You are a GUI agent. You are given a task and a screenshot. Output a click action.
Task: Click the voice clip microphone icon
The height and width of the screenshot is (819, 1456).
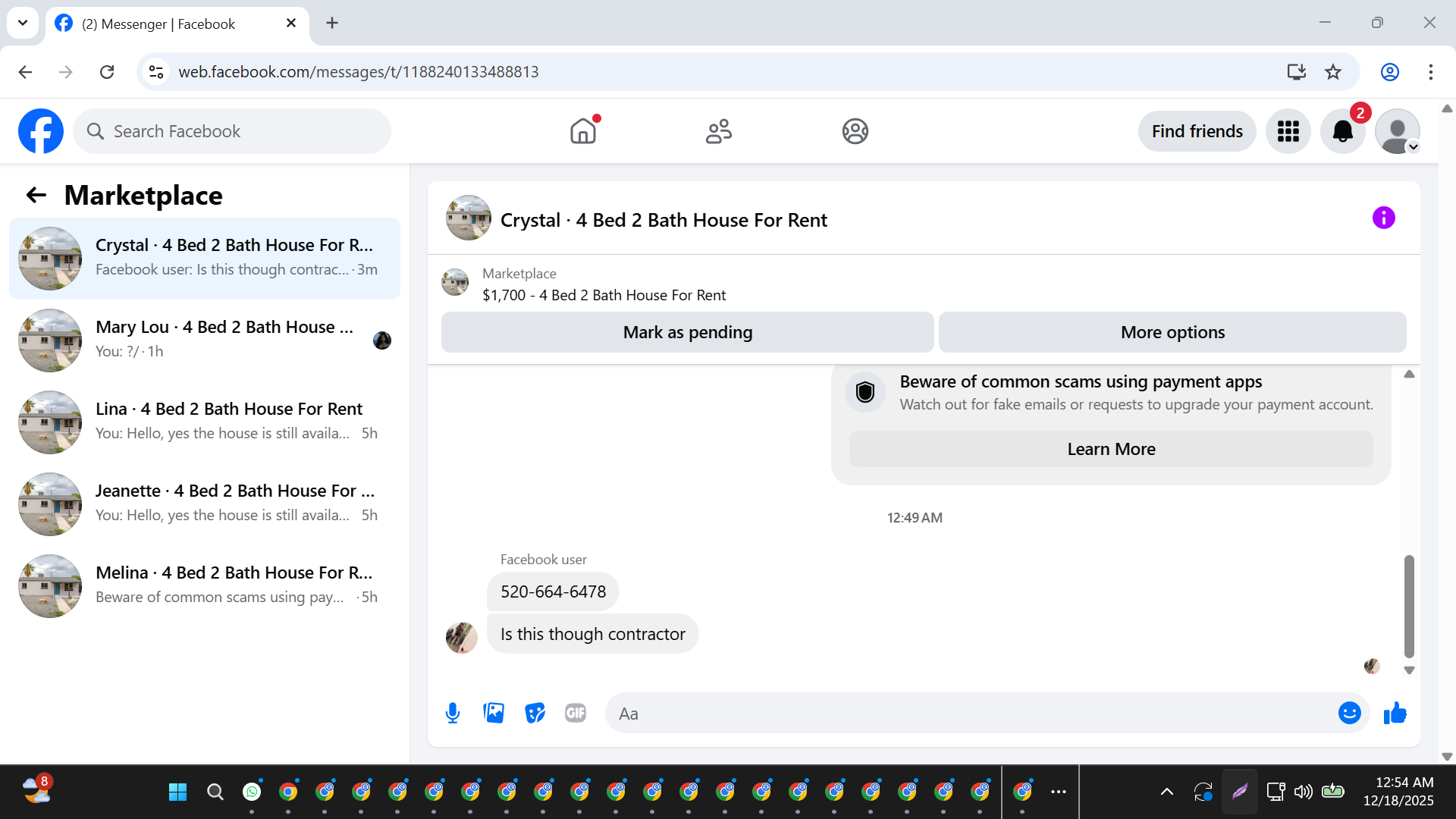click(453, 713)
